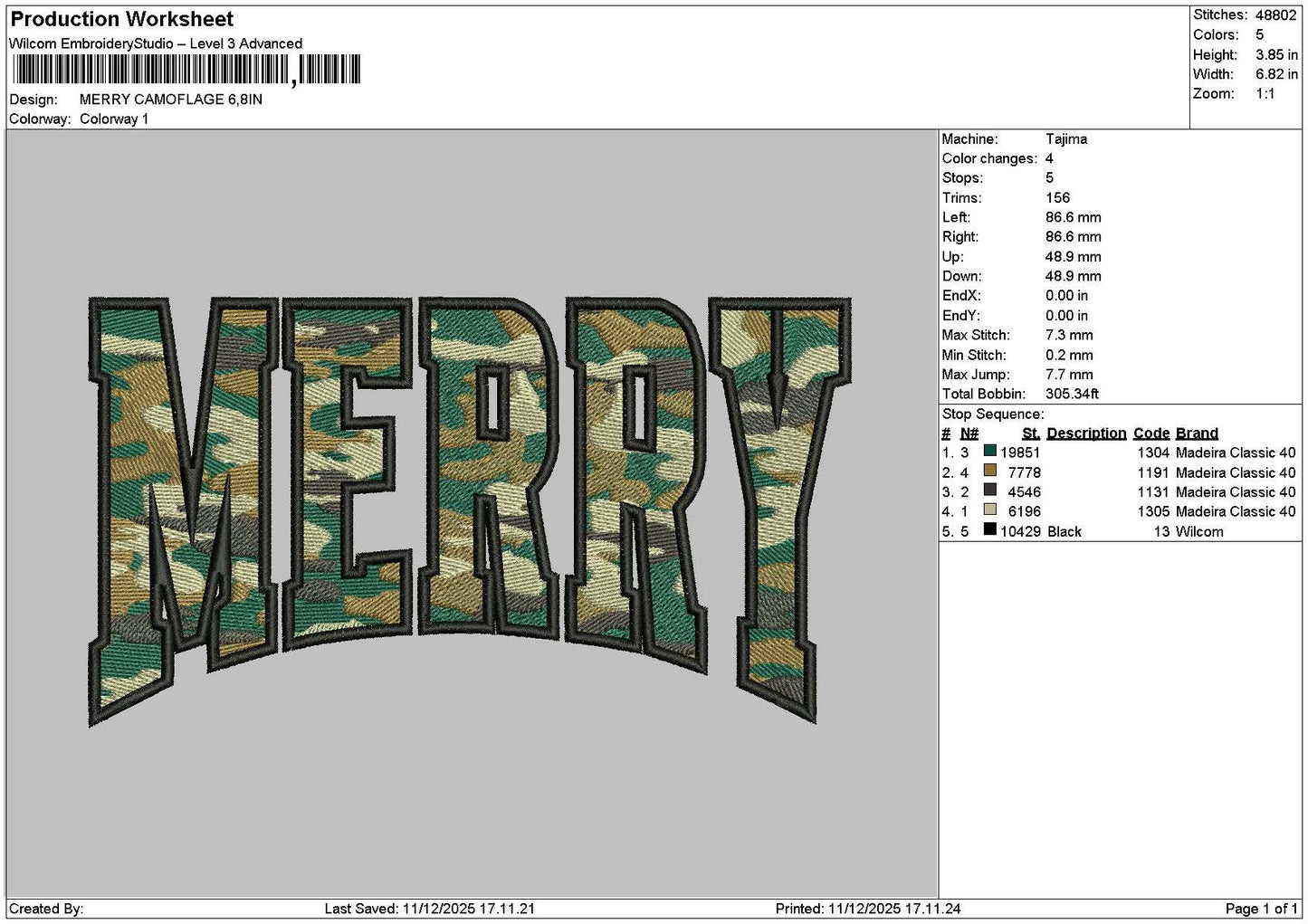Click the Up value '48.9 mm'

coord(1073,257)
